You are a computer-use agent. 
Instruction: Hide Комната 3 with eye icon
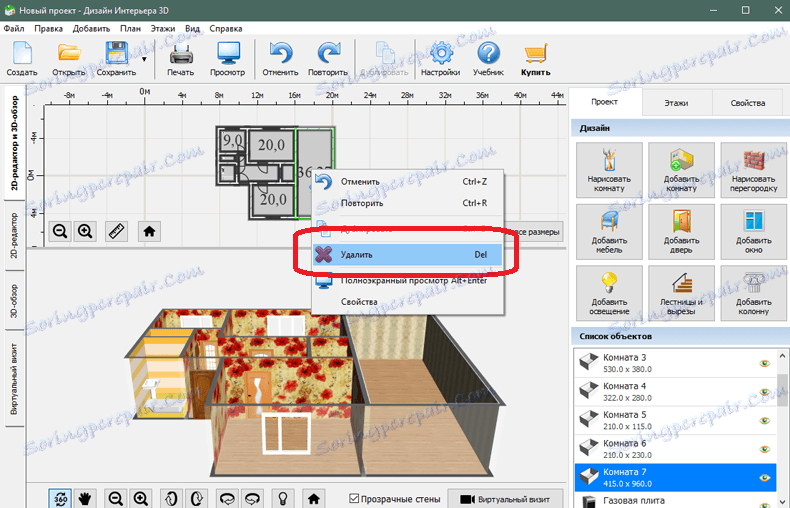[x=764, y=363]
